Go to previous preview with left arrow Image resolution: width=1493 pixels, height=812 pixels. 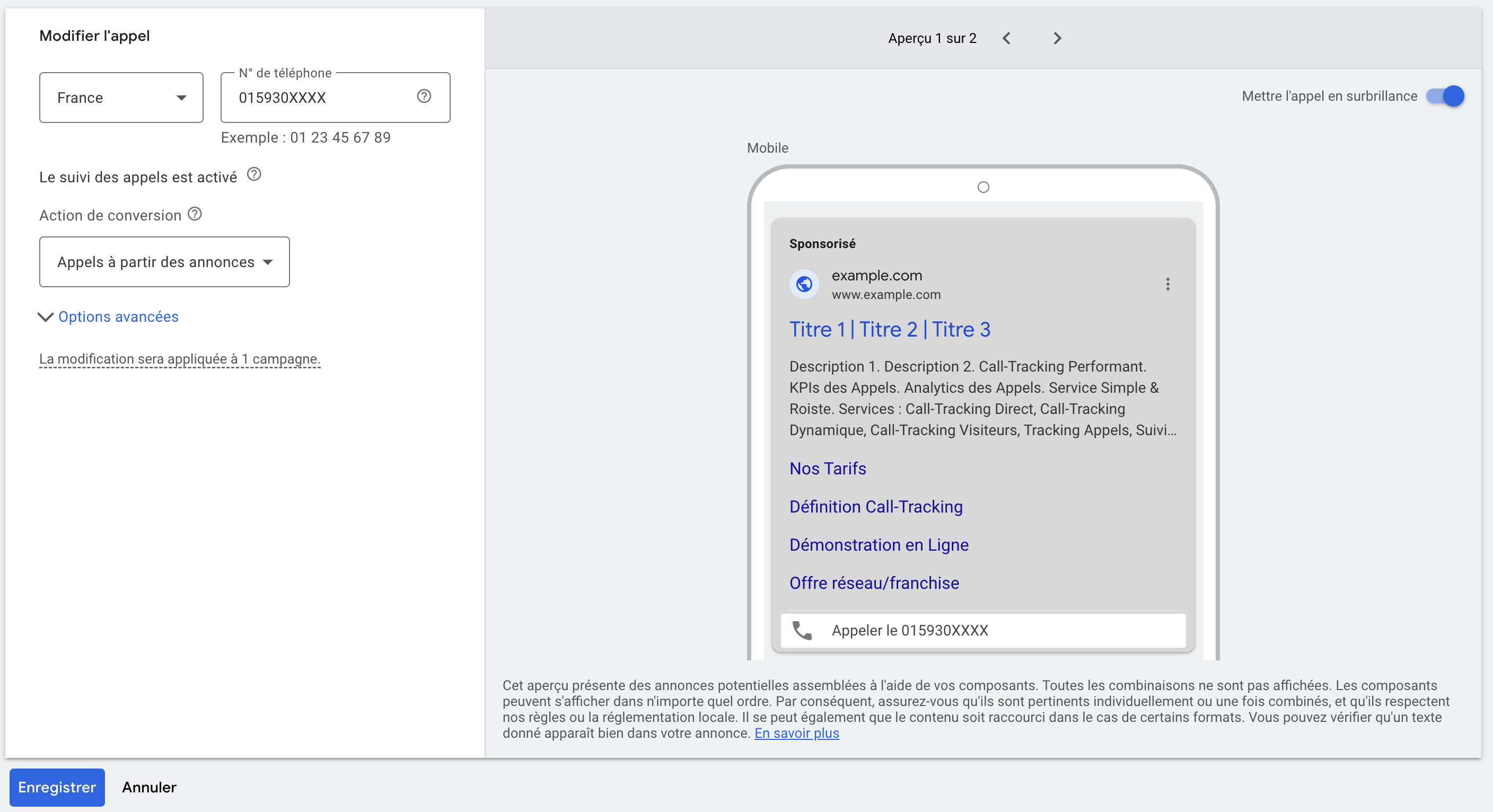1006,38
